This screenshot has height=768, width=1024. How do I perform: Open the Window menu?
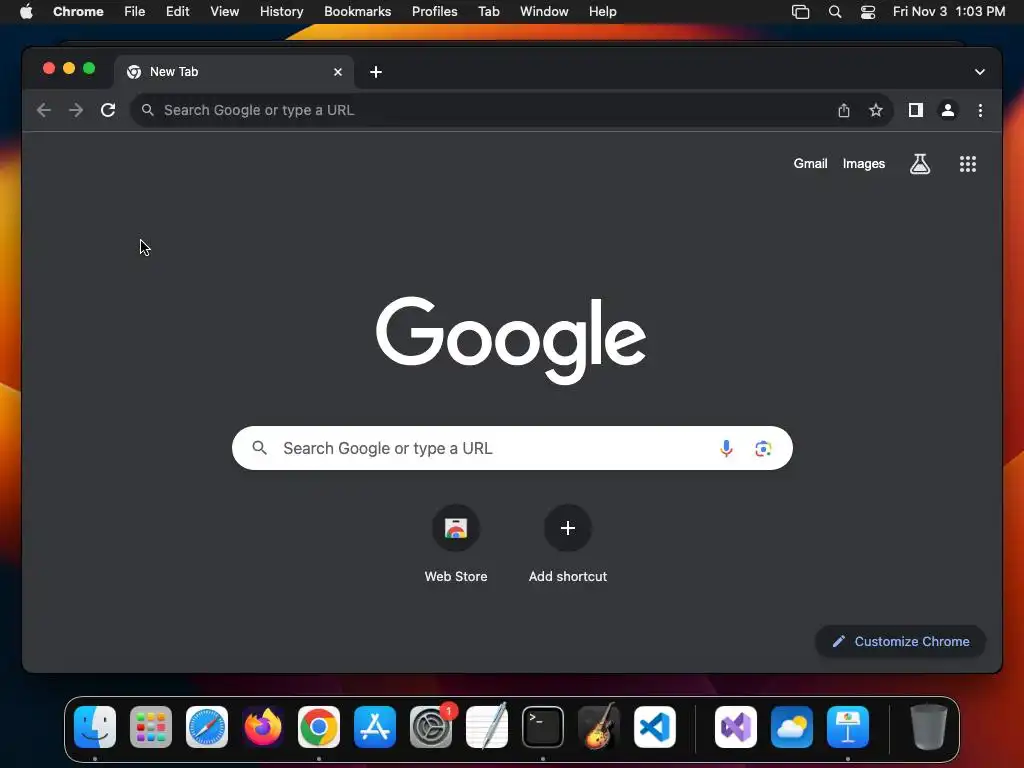tap(544, 12)
